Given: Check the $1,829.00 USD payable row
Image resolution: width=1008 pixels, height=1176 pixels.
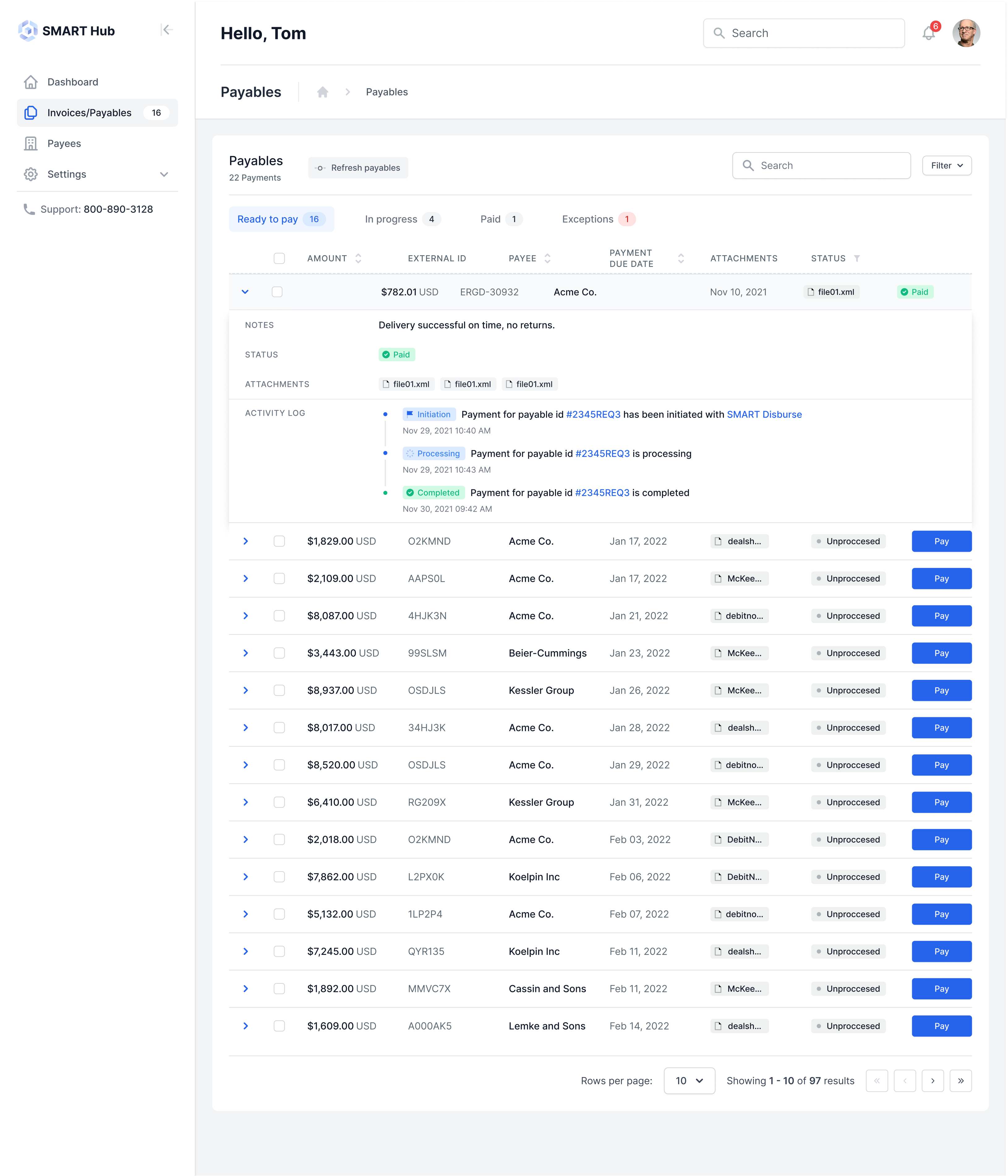Looking at the screenshot, I should pos(279,542).
